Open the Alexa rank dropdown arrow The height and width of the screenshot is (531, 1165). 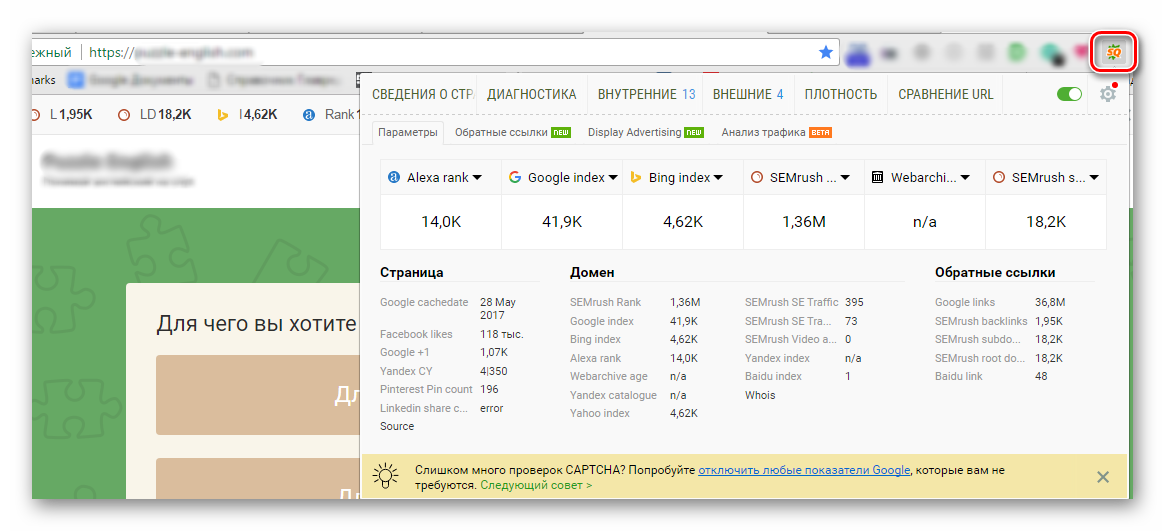pos(477,178)
